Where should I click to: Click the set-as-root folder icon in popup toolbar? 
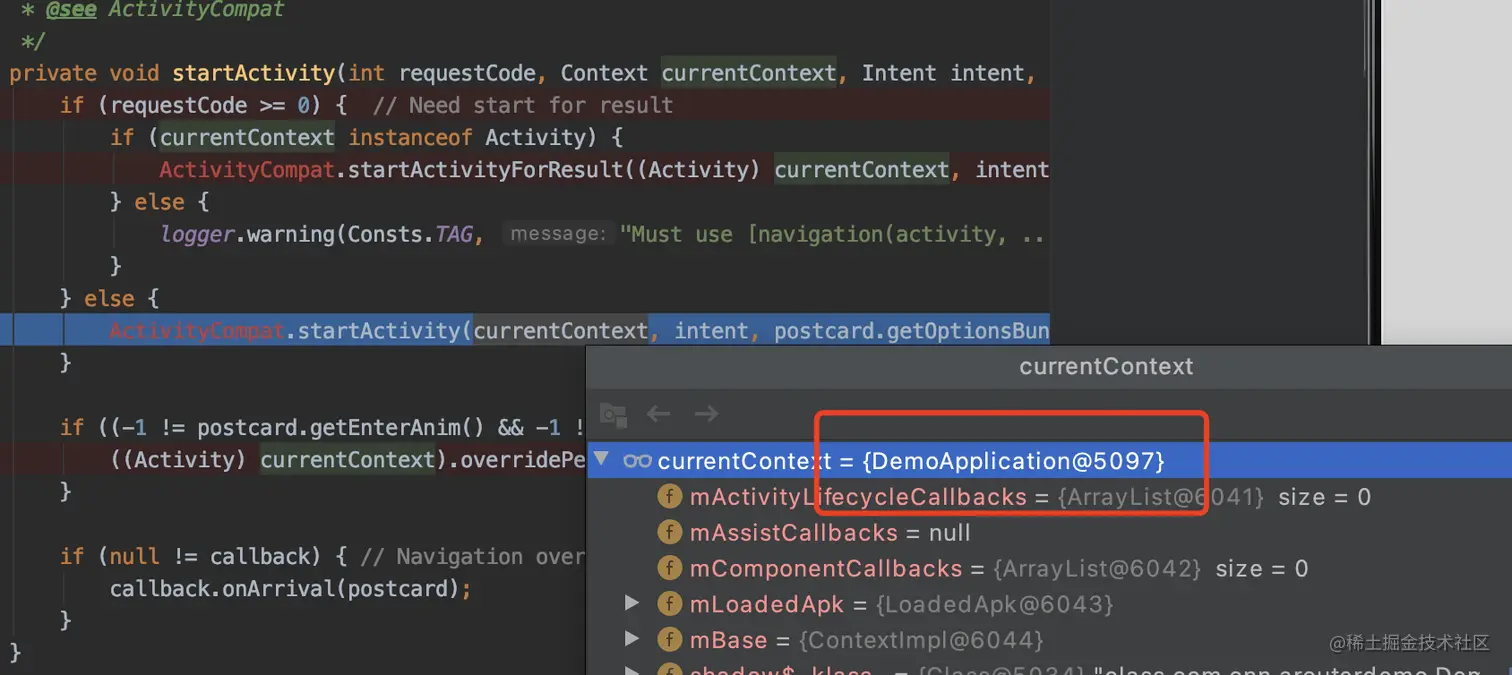[x=613, y=414]
